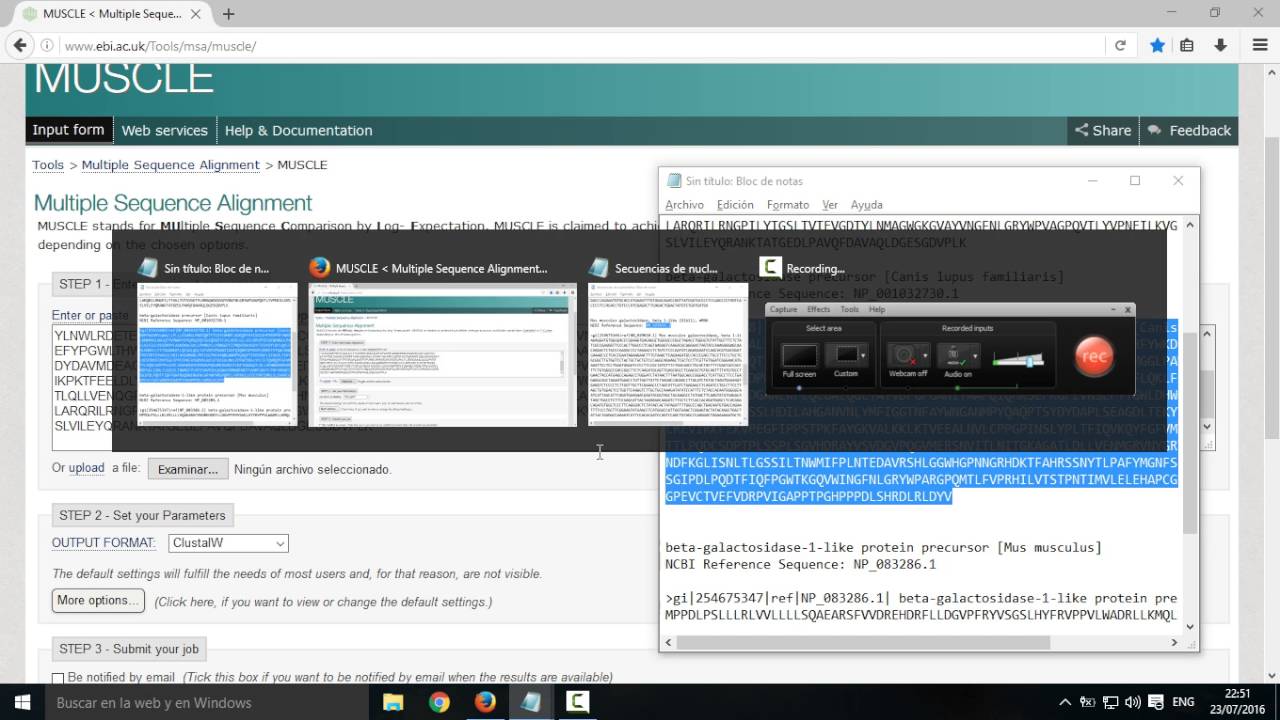Open the Capture menu in Camtasia recorder
Image resolution: width=1280 pixels, height=720 pixels.
[x=783, y=309]
